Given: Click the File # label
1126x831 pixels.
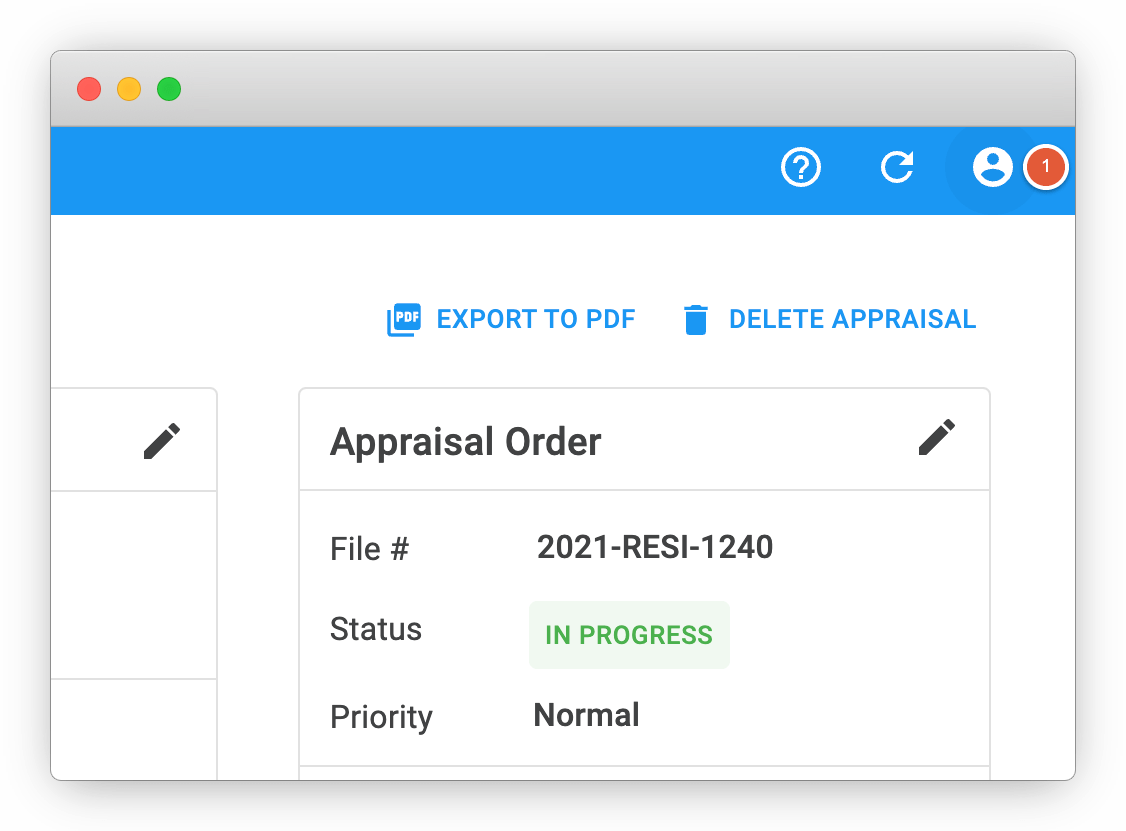Looking at the screenshot, I should click(x=368, y=547).
